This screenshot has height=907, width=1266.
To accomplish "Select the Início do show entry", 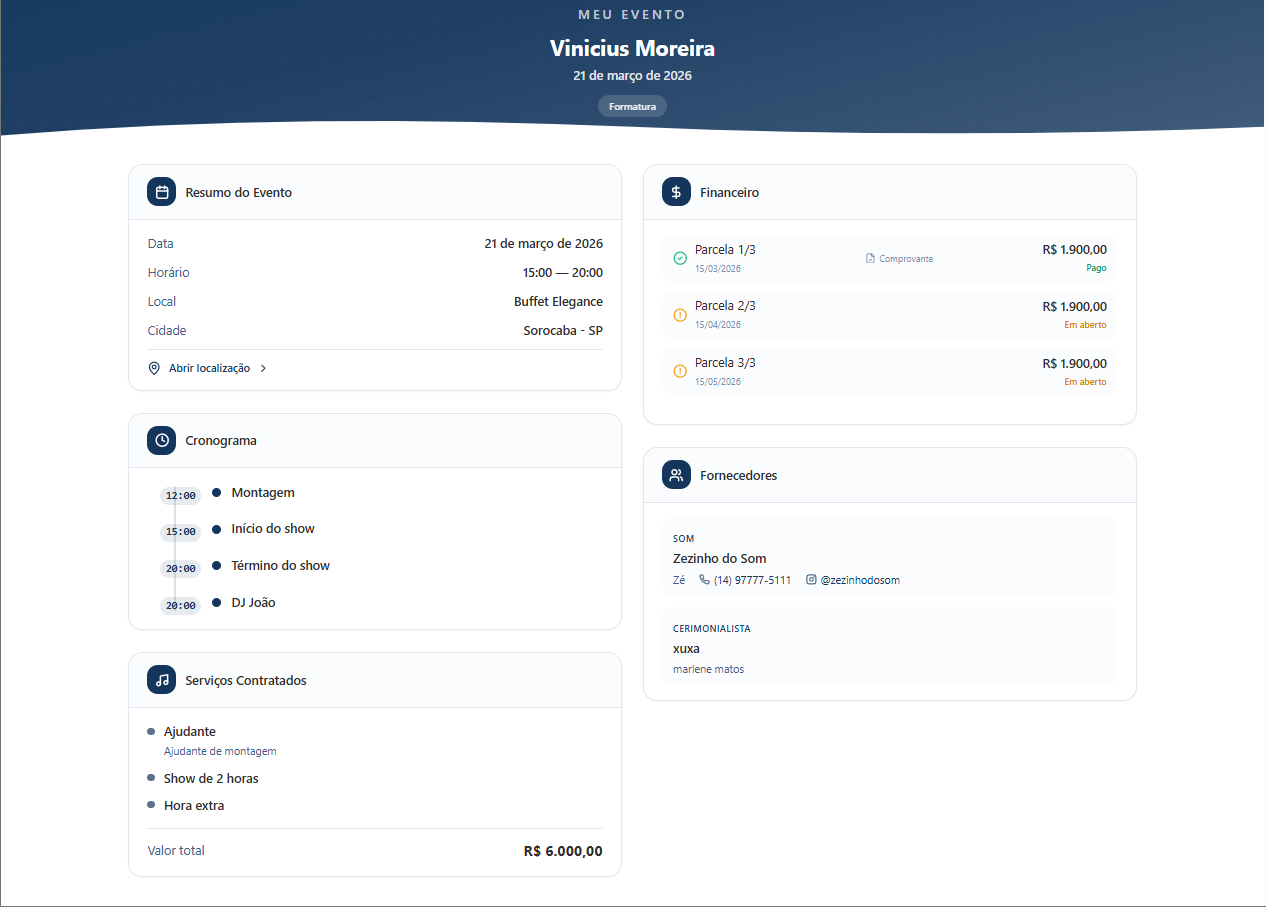I will pos(273,529).
